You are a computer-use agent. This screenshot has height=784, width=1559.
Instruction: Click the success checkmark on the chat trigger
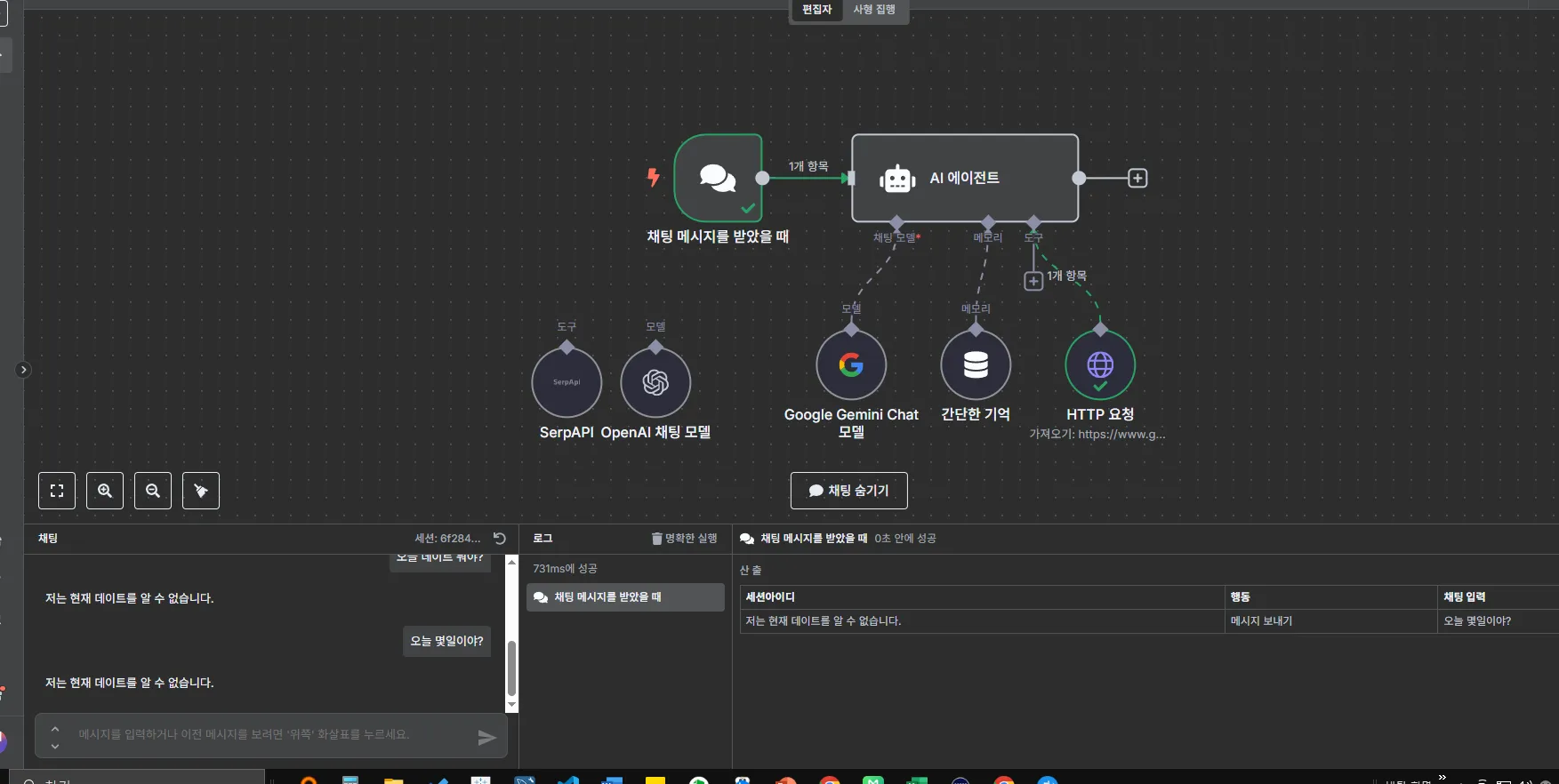click(x=748, y=209)
